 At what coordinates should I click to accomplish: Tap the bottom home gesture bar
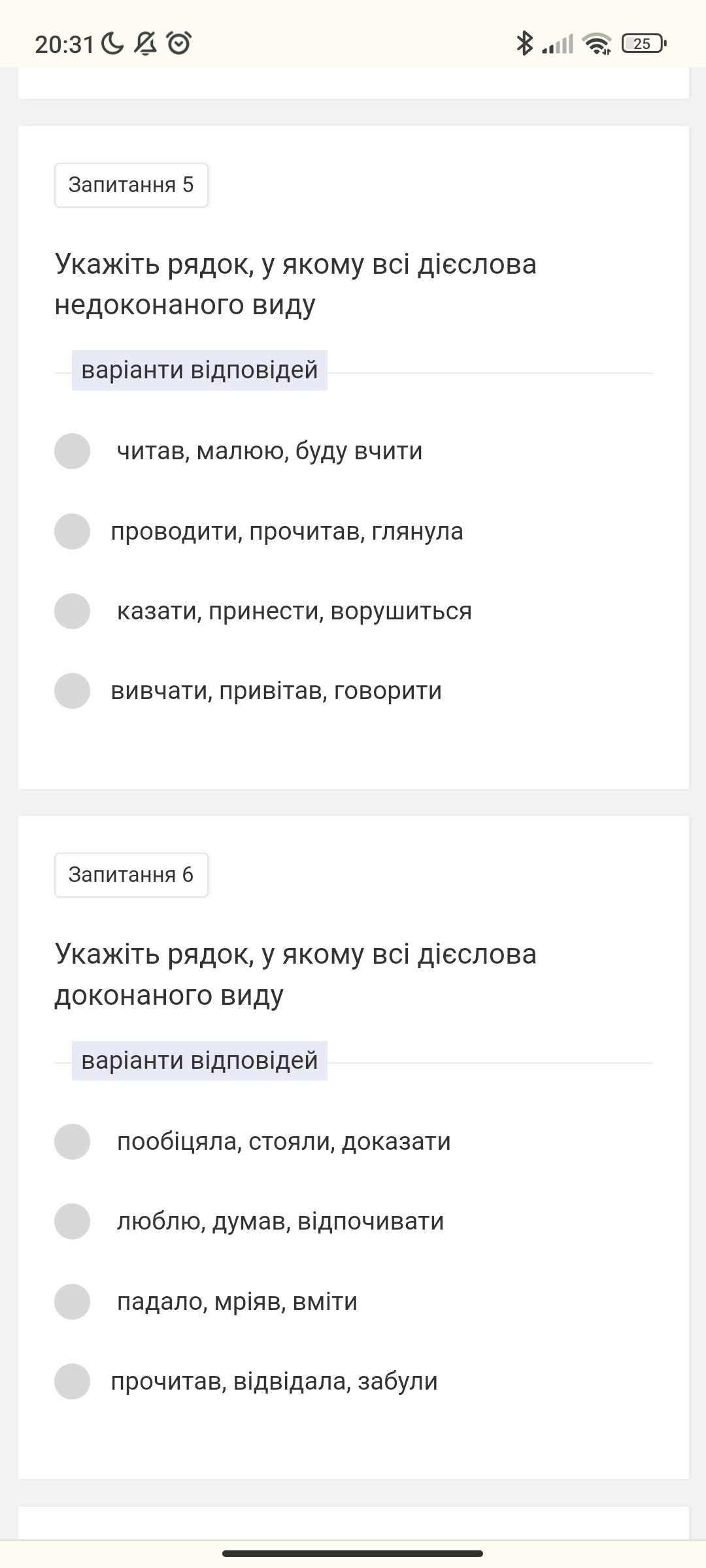tap(353, 1553)
